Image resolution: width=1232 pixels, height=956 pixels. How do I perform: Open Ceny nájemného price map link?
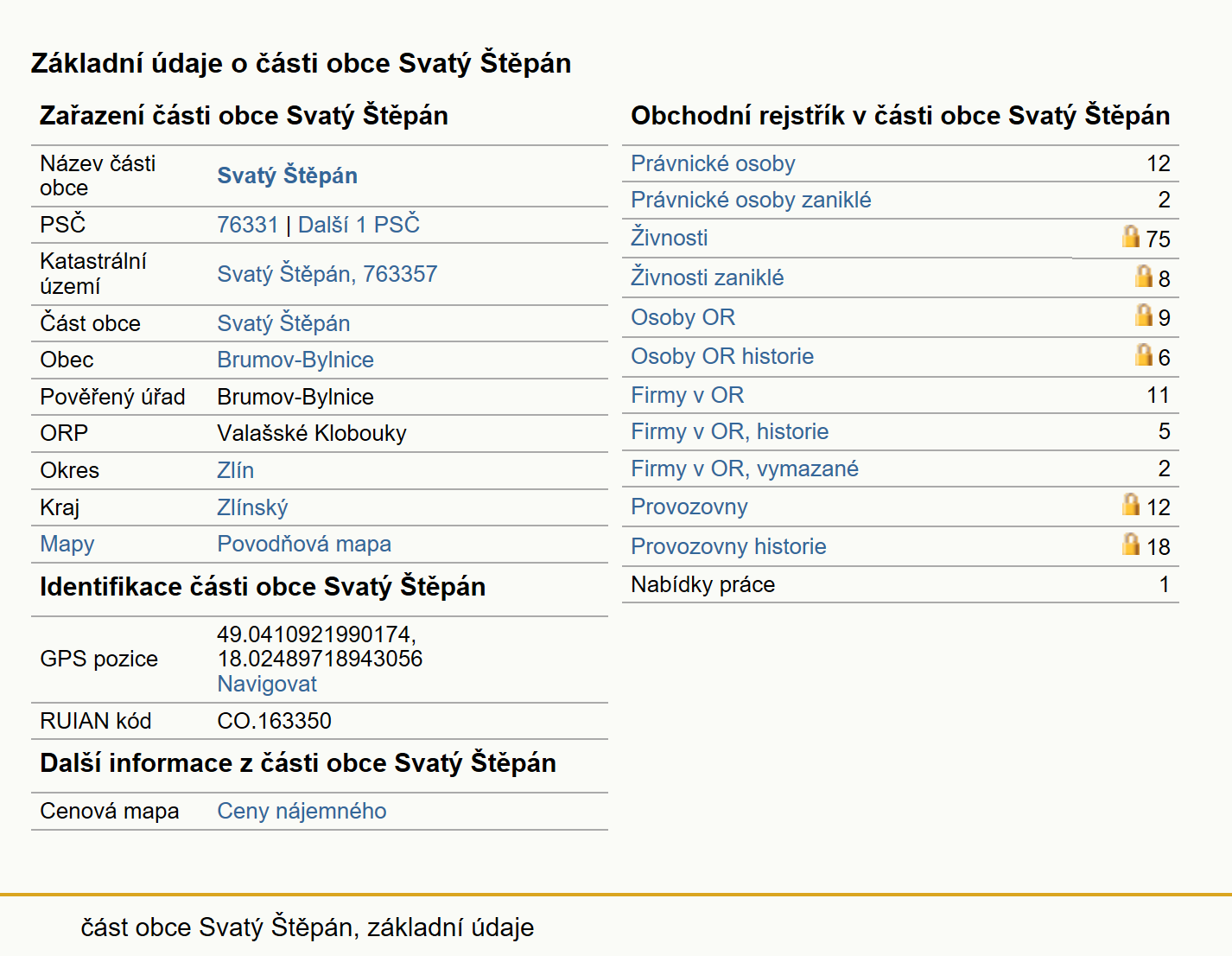click(302, 811)
